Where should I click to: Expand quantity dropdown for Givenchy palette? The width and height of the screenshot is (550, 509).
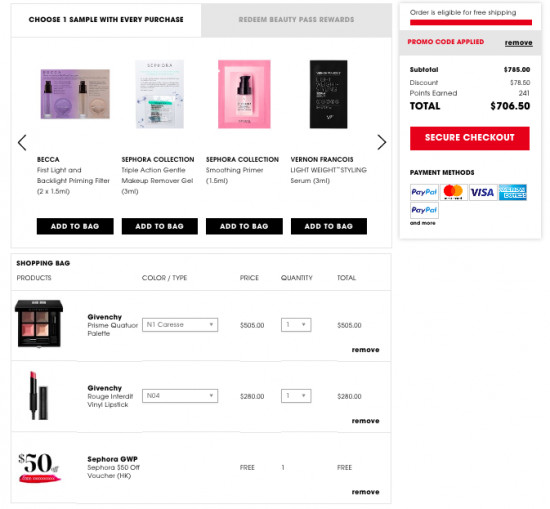click(x=296, y=325)
